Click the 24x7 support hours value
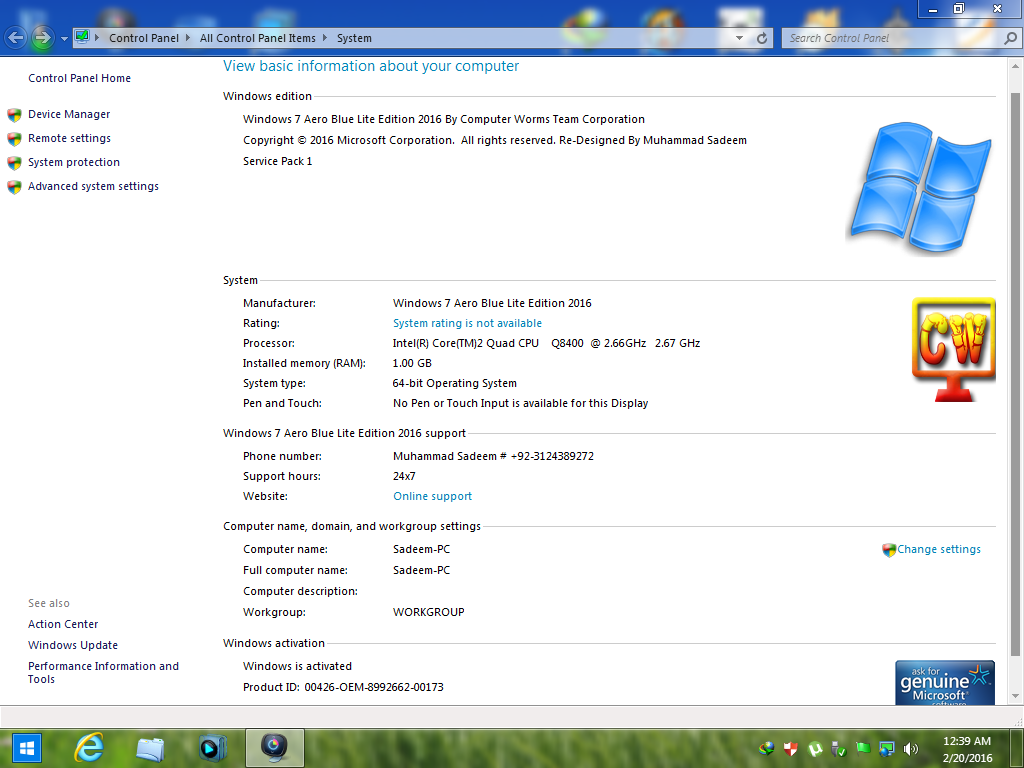 click(404, 476)
